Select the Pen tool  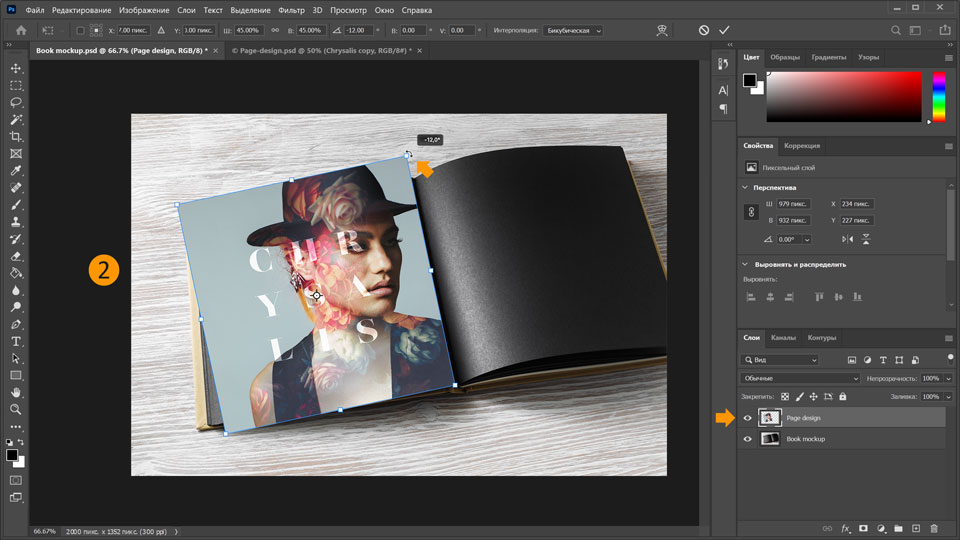16,324
